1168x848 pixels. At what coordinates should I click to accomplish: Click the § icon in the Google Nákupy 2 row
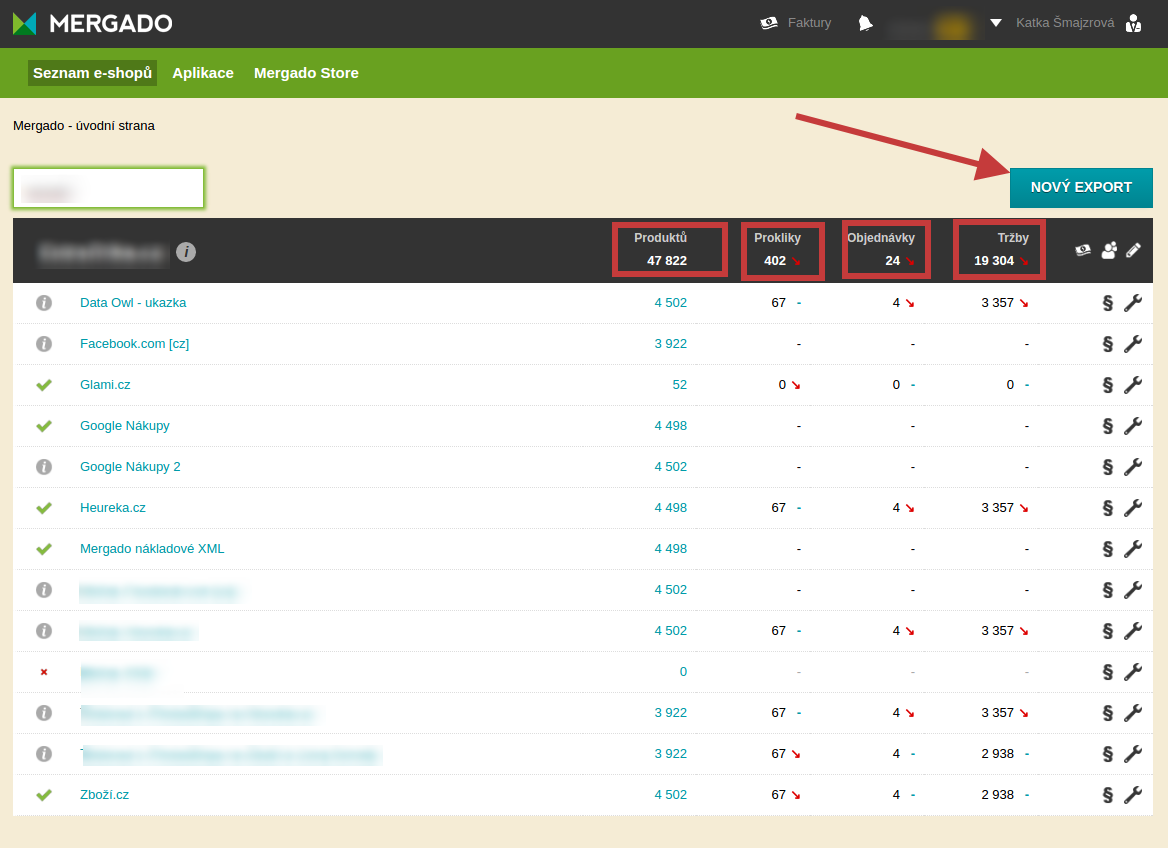click(x=1108, y=466)
